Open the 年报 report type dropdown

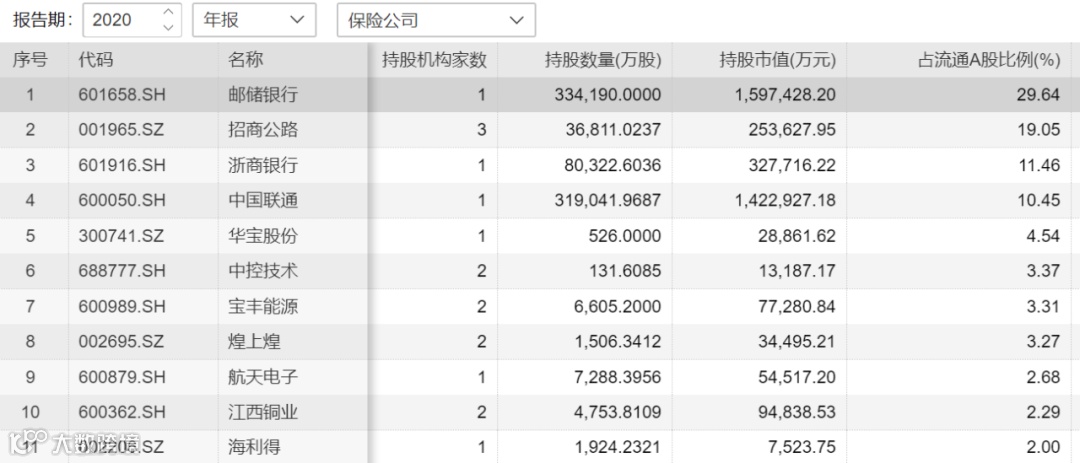(254, 20)
